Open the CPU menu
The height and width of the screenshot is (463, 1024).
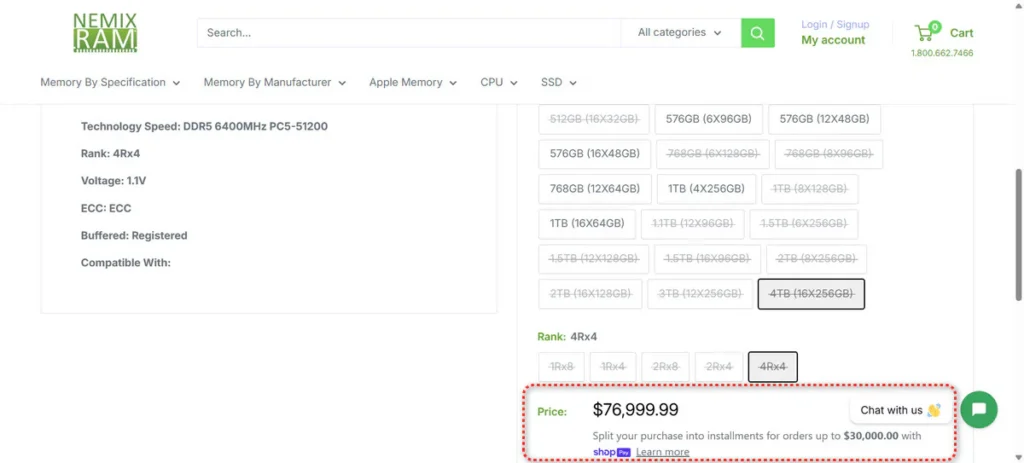tap(498, 83)
